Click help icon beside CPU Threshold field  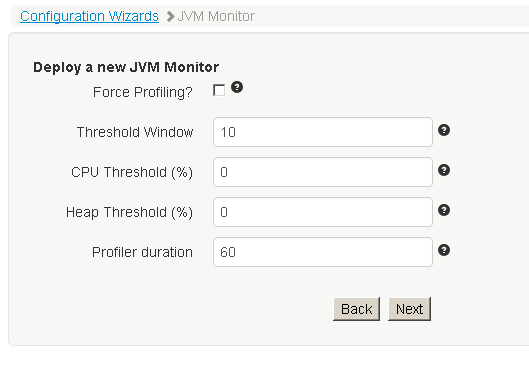444,170
